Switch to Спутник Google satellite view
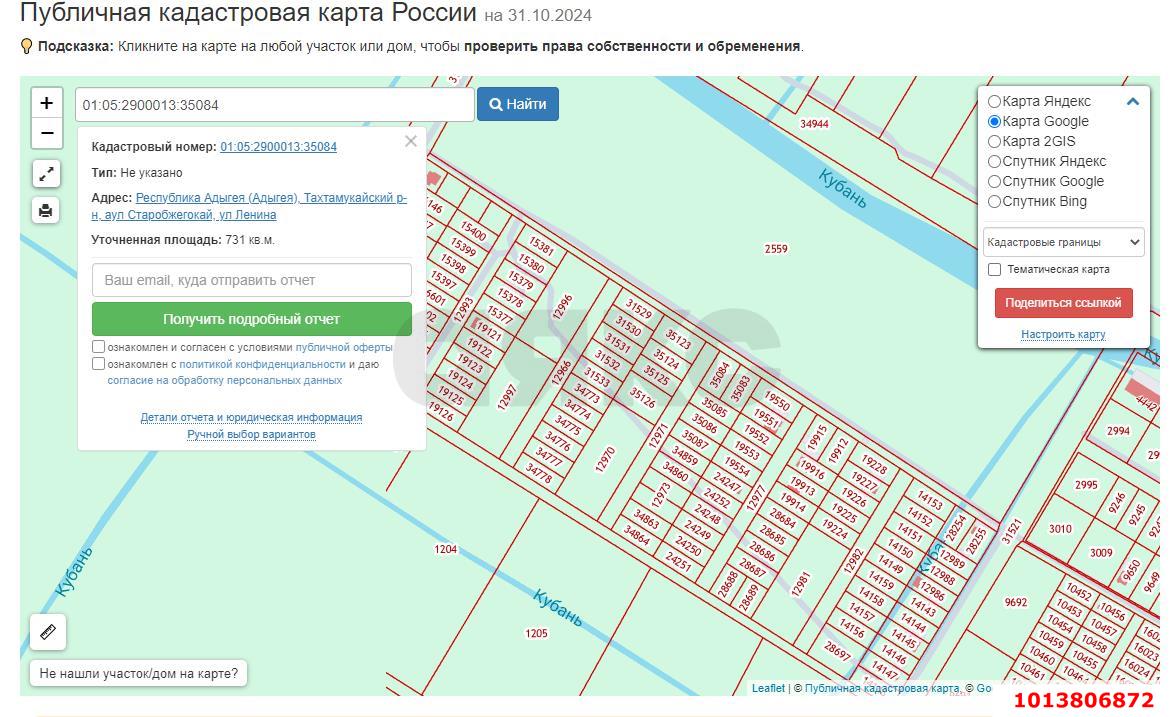 (x=994, y=181)
